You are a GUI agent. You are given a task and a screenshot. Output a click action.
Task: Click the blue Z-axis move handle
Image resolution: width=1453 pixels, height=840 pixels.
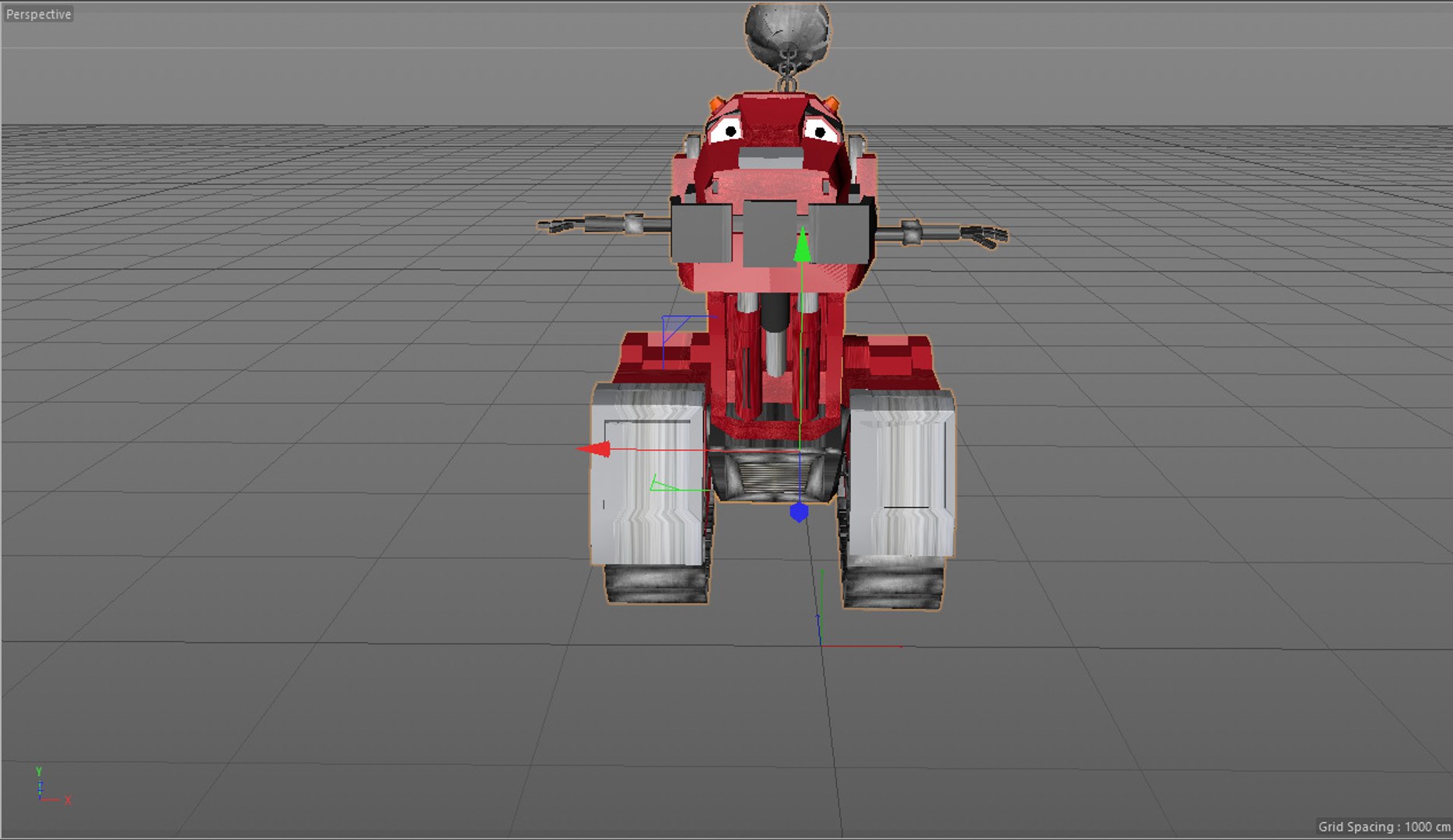pyautogui.click(x=799, y=513)
